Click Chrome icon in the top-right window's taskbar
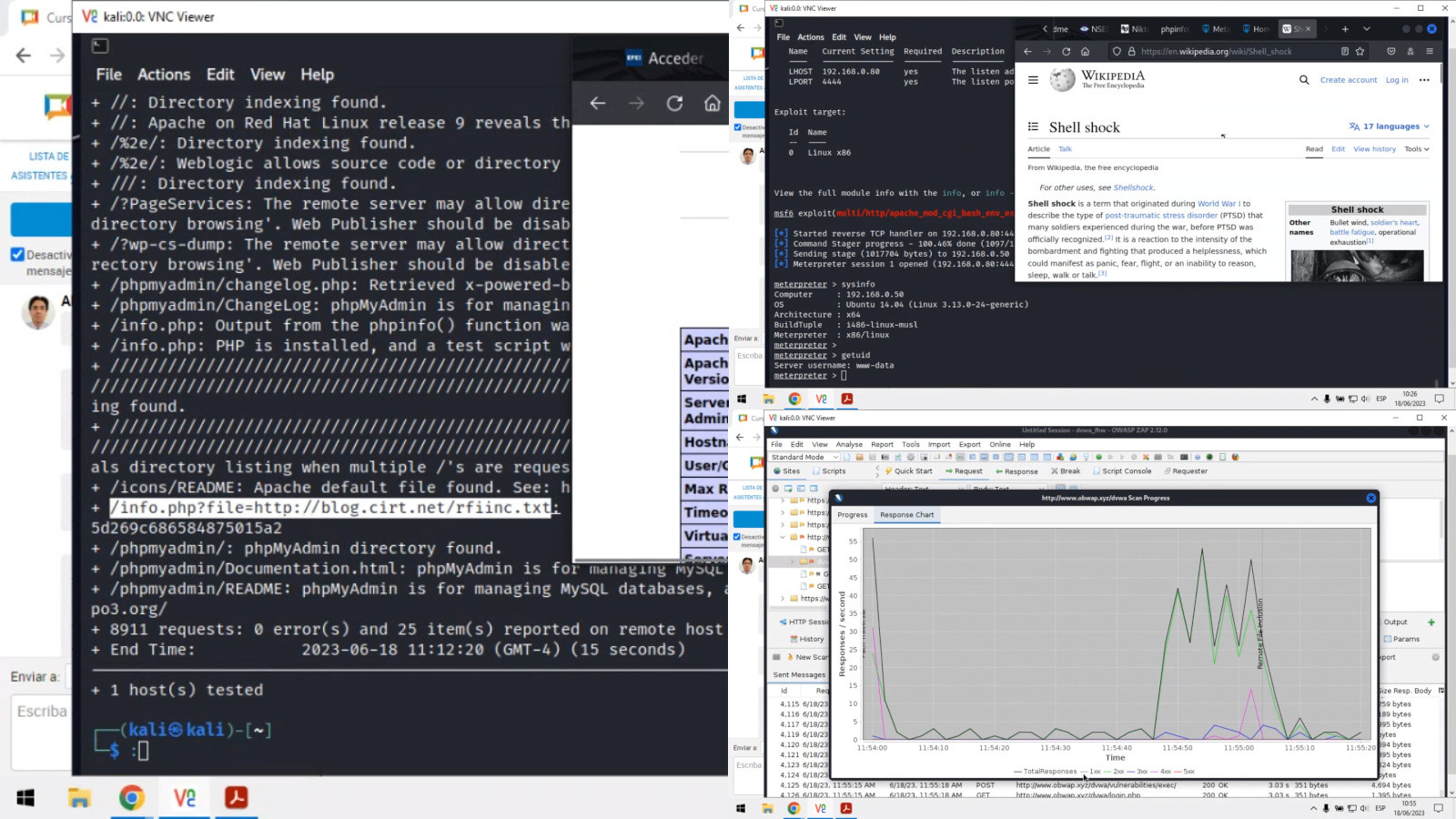Viewport: 1456px width, 819px height. [794, 399]
